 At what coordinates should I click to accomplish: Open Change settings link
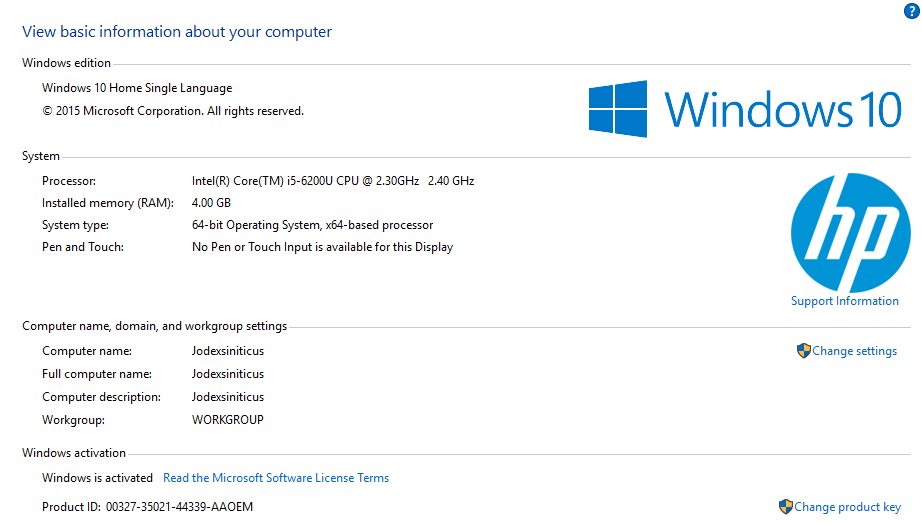pyautogui.click(x=854, y=351)
